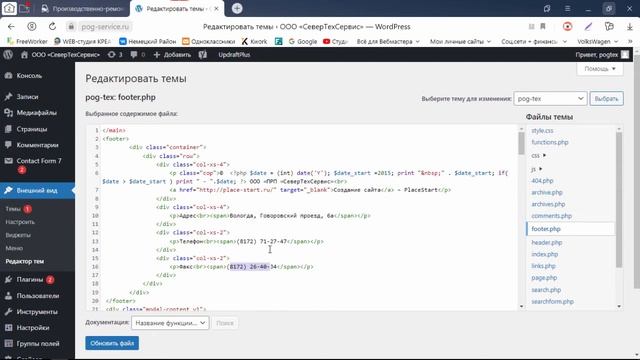This screenshot has height=360, width=640.
Task: Open Комментарии menu item
Action: [x=37, y=145]
